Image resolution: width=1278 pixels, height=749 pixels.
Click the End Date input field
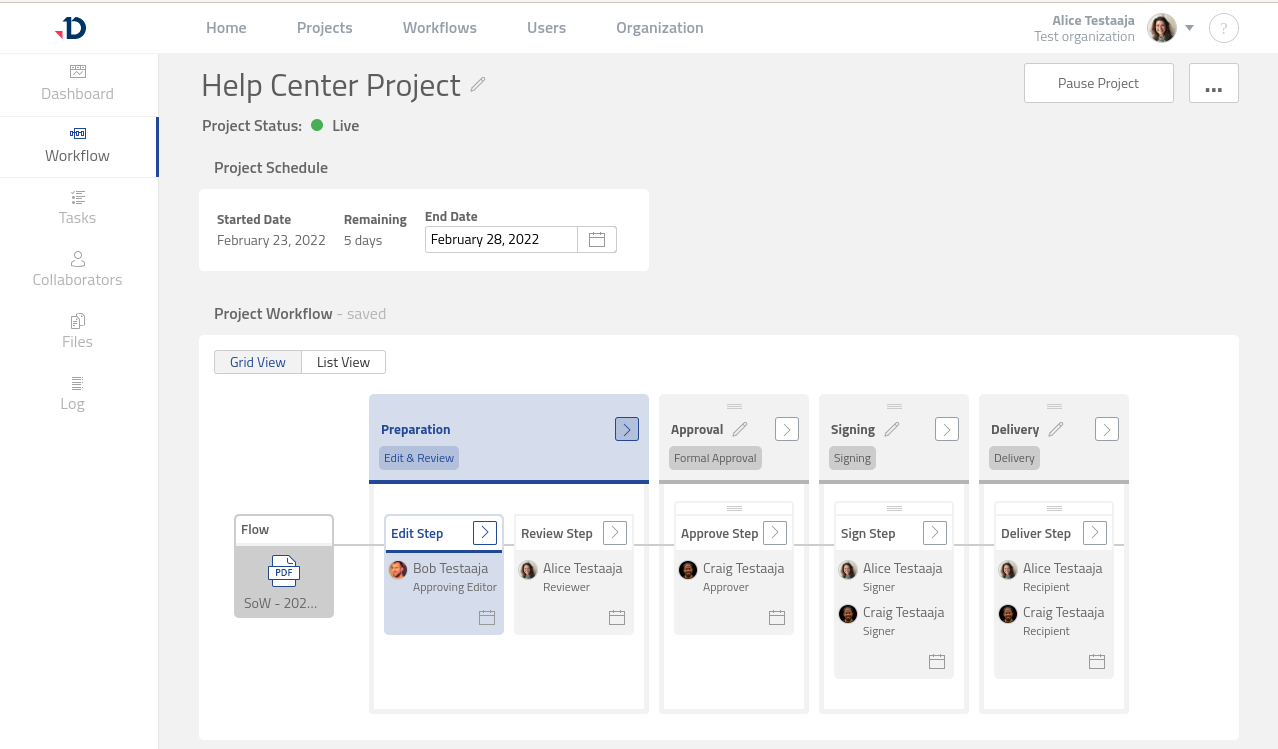(500, 239)
